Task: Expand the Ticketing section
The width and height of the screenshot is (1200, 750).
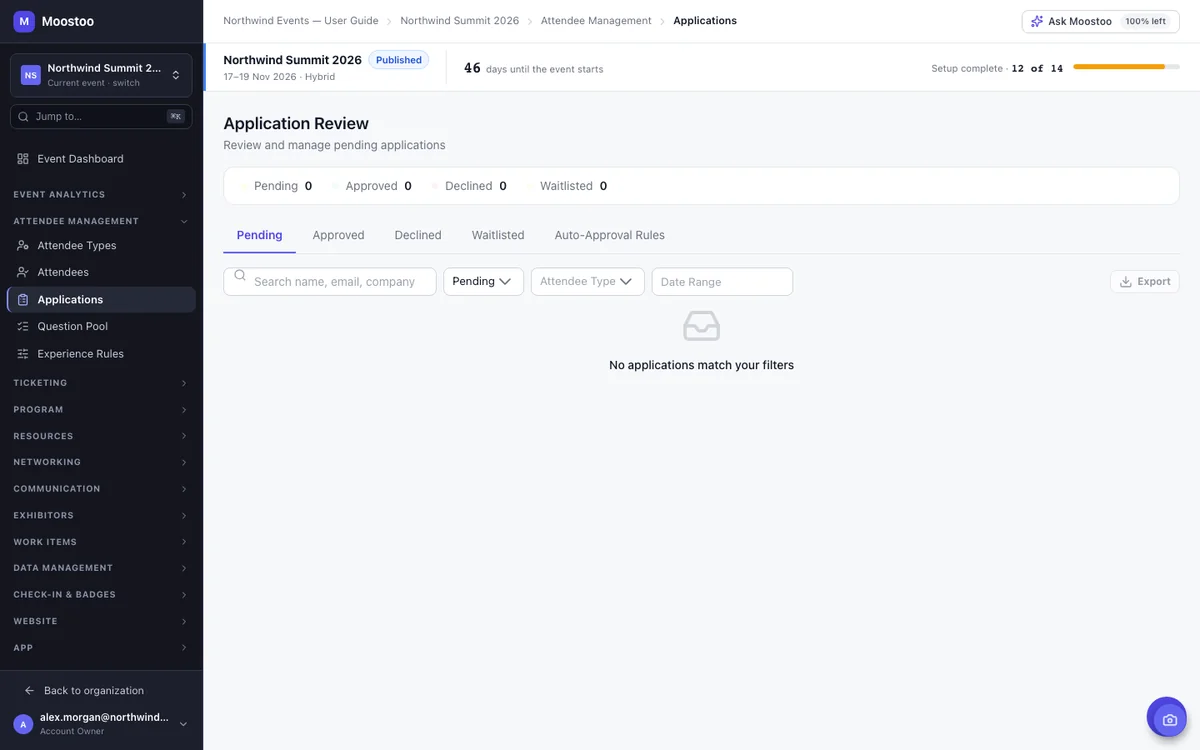Action: point(100,383)
